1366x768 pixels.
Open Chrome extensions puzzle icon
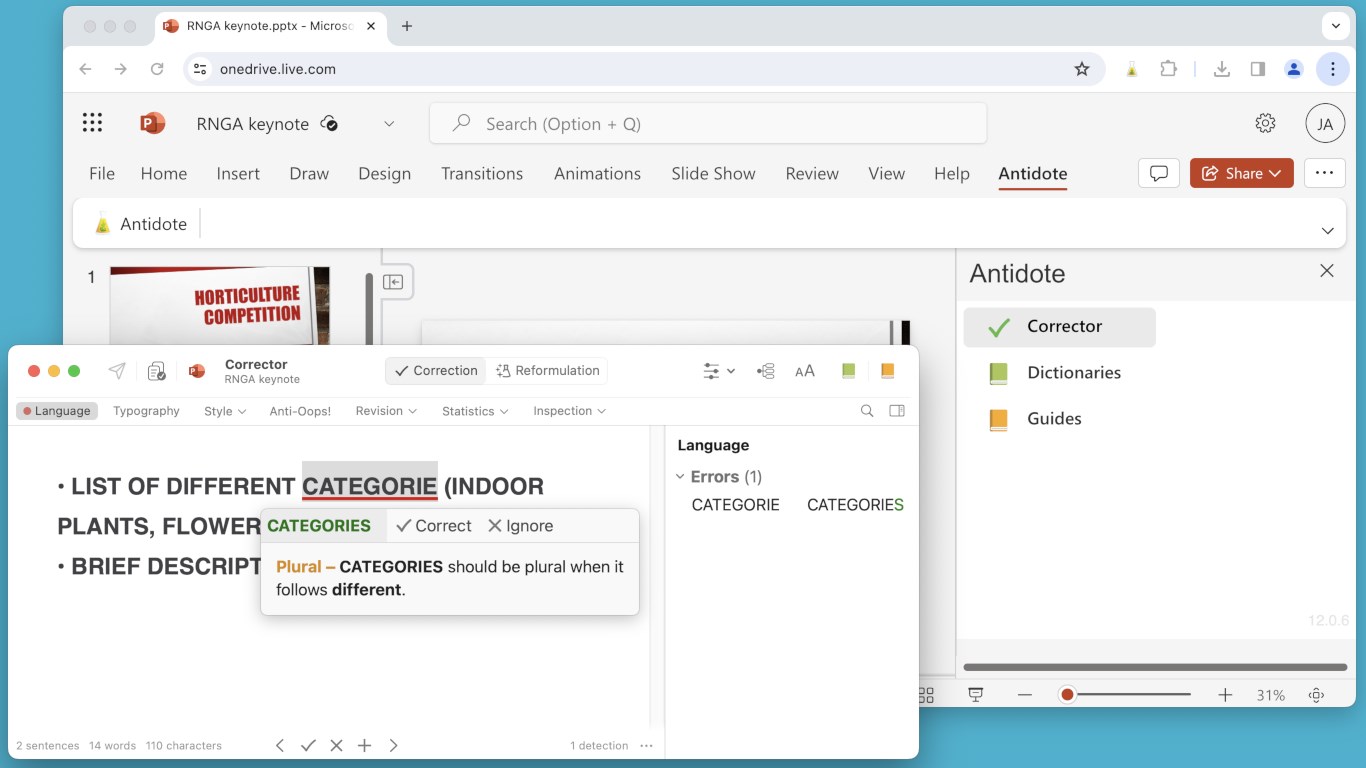pyautogui.click(x=1168, y=69)
